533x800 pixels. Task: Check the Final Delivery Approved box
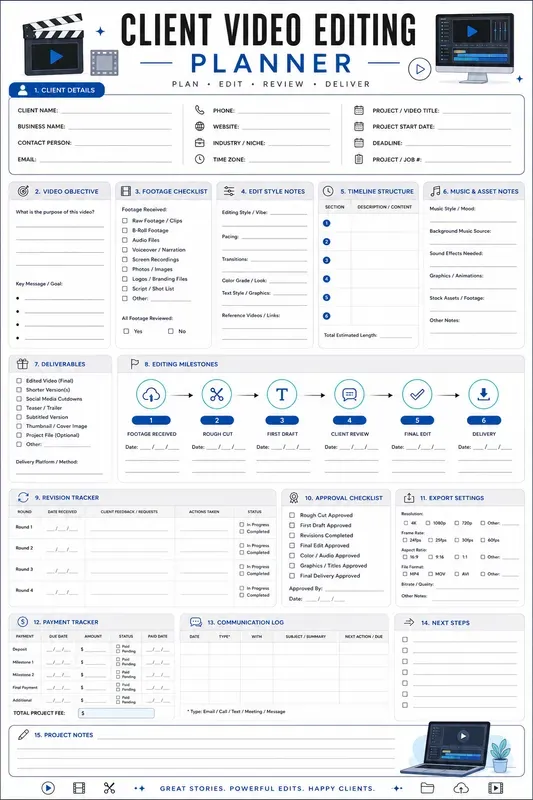292,576
